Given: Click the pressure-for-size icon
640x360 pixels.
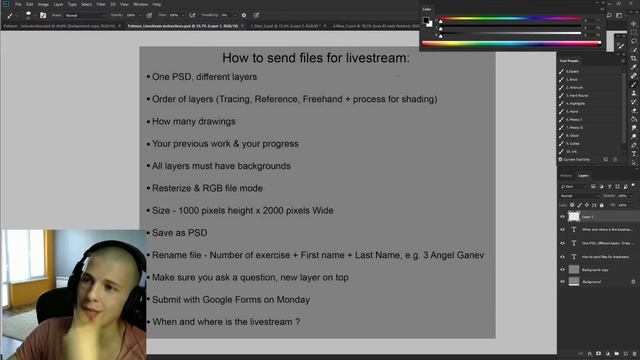Looking at the screenshot, I should click(256, 15).
